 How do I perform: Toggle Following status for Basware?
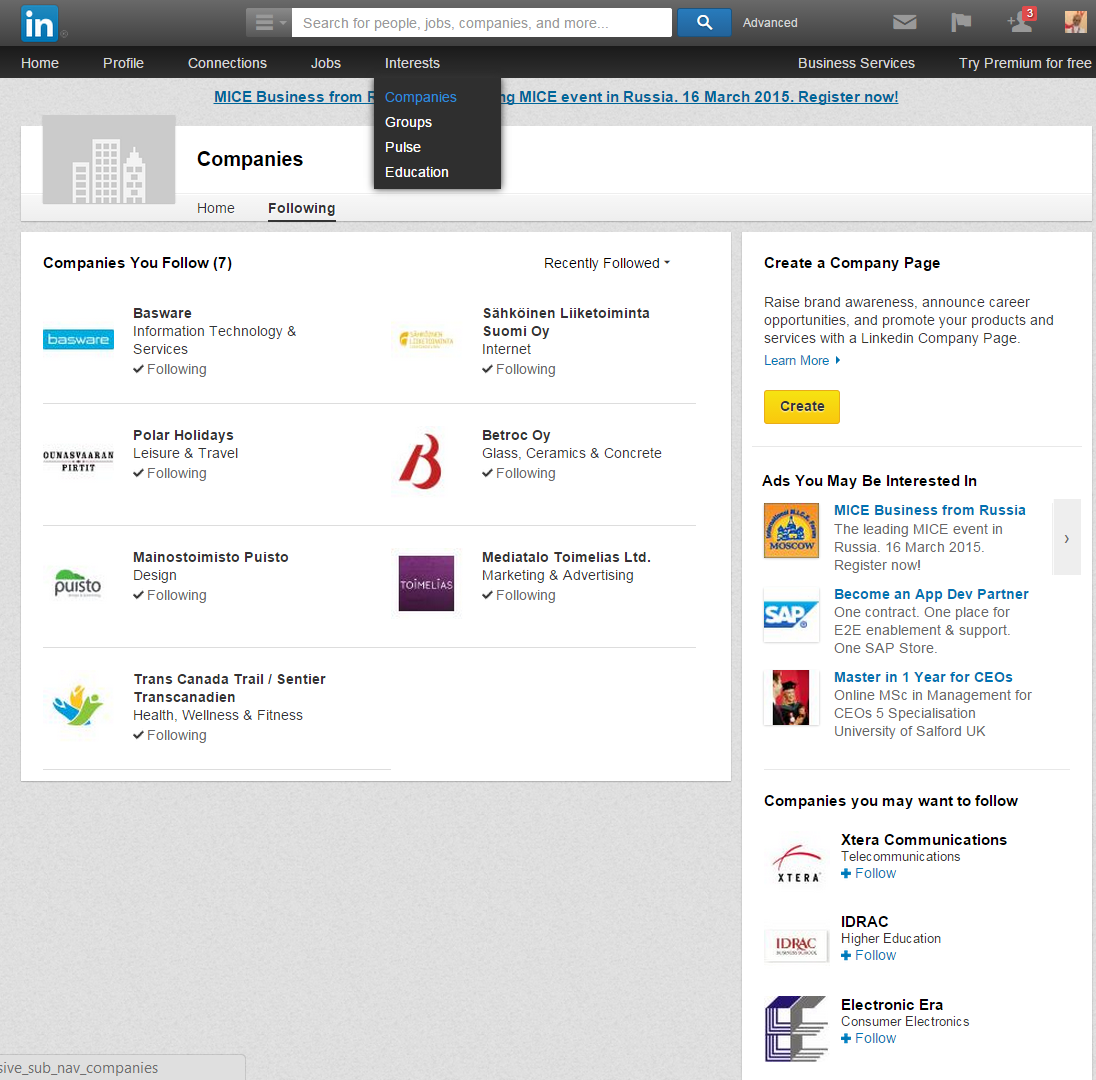(x=170, y=369)
